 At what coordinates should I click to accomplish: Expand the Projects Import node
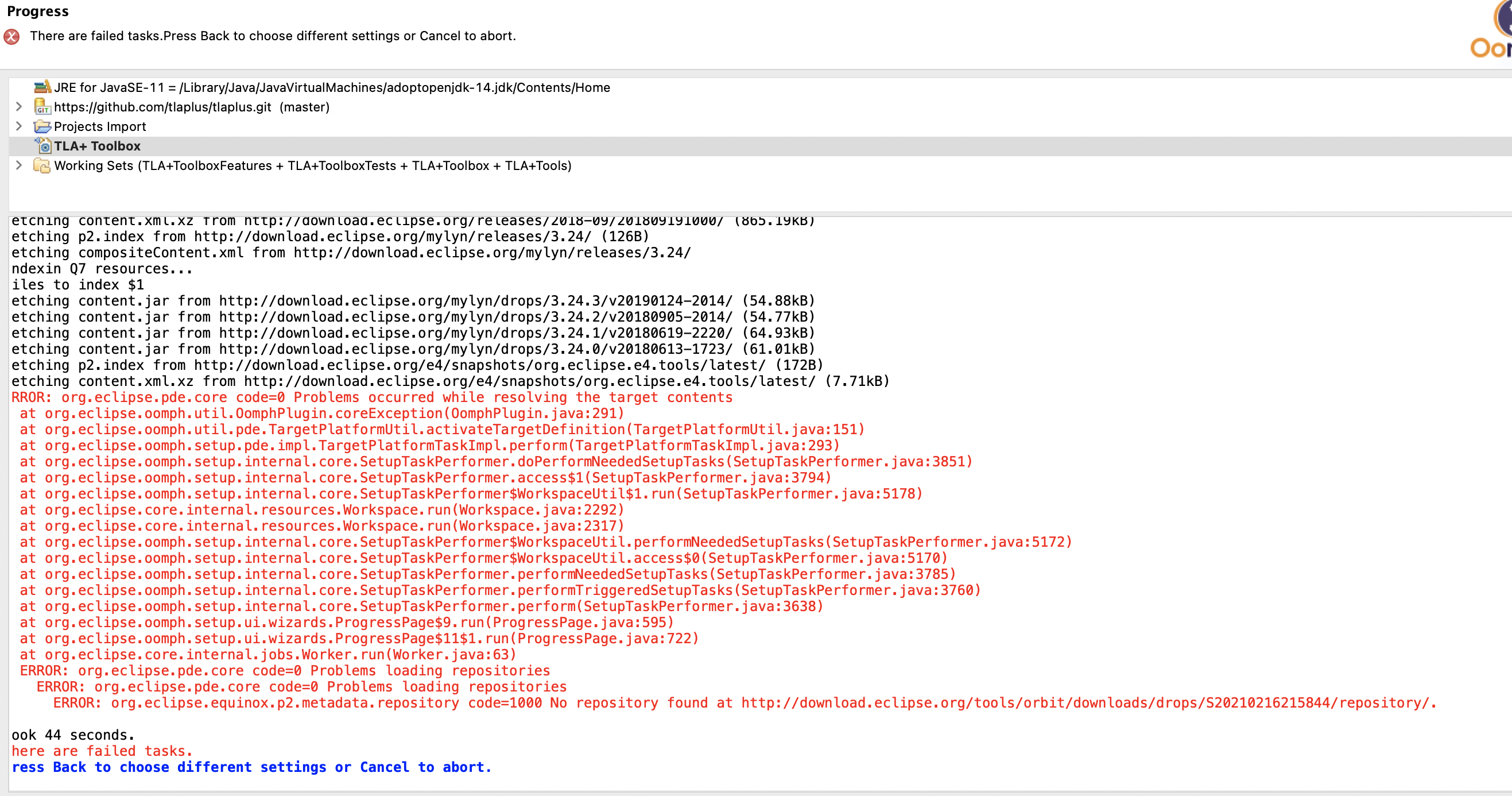point(18,126)
